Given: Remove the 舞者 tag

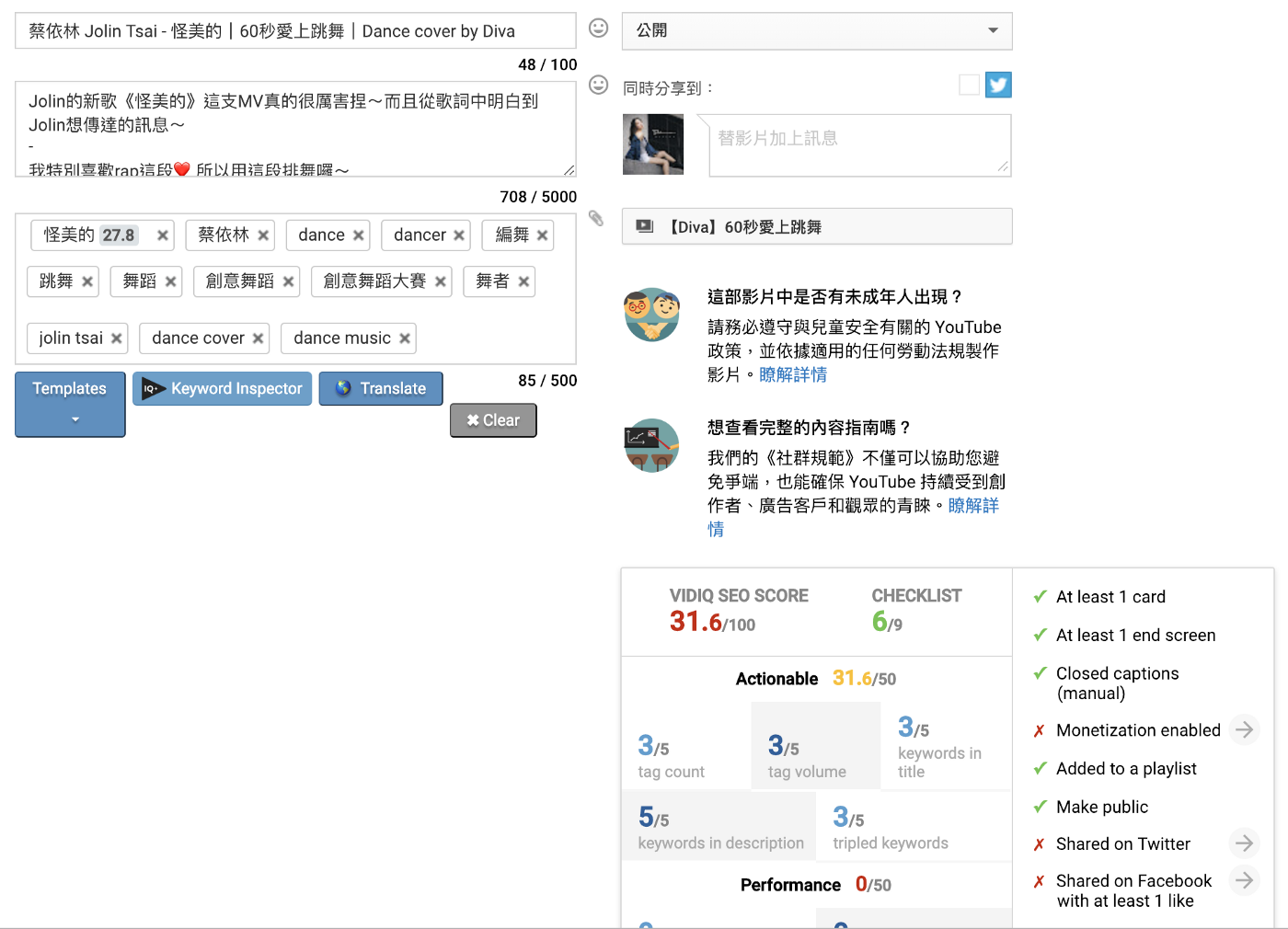Looking at the screenshot, I should coord(524,281).
